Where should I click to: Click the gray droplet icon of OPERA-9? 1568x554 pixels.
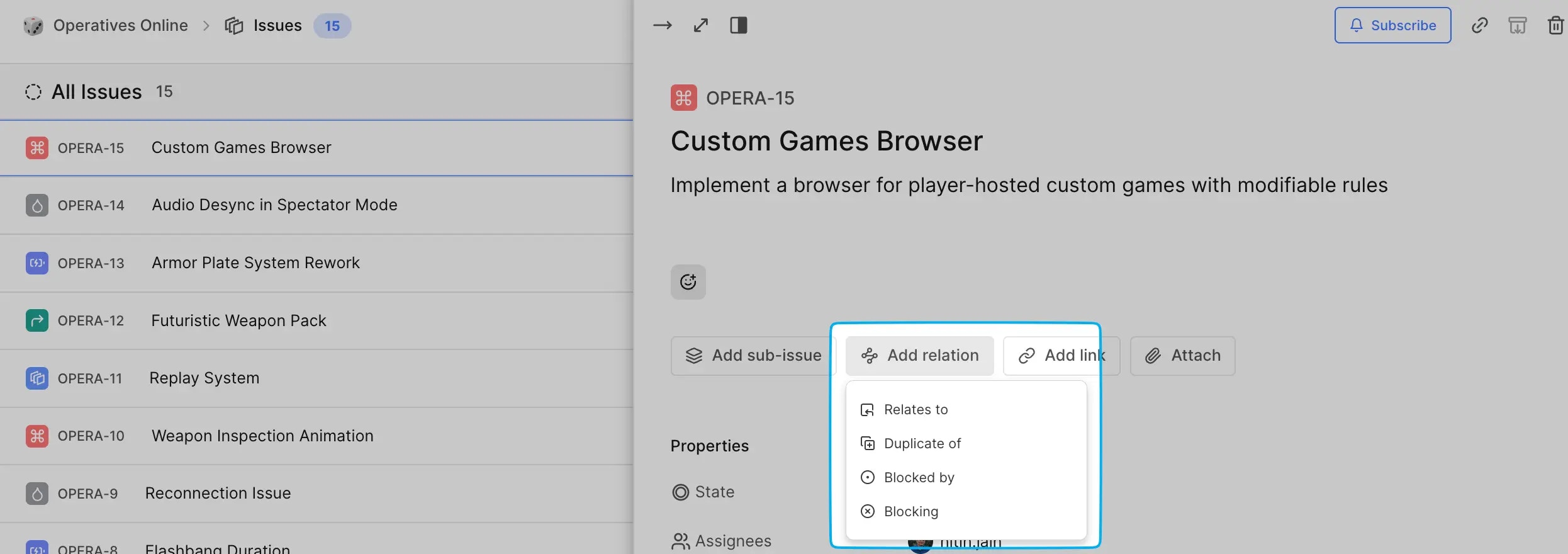click(37, 494)
